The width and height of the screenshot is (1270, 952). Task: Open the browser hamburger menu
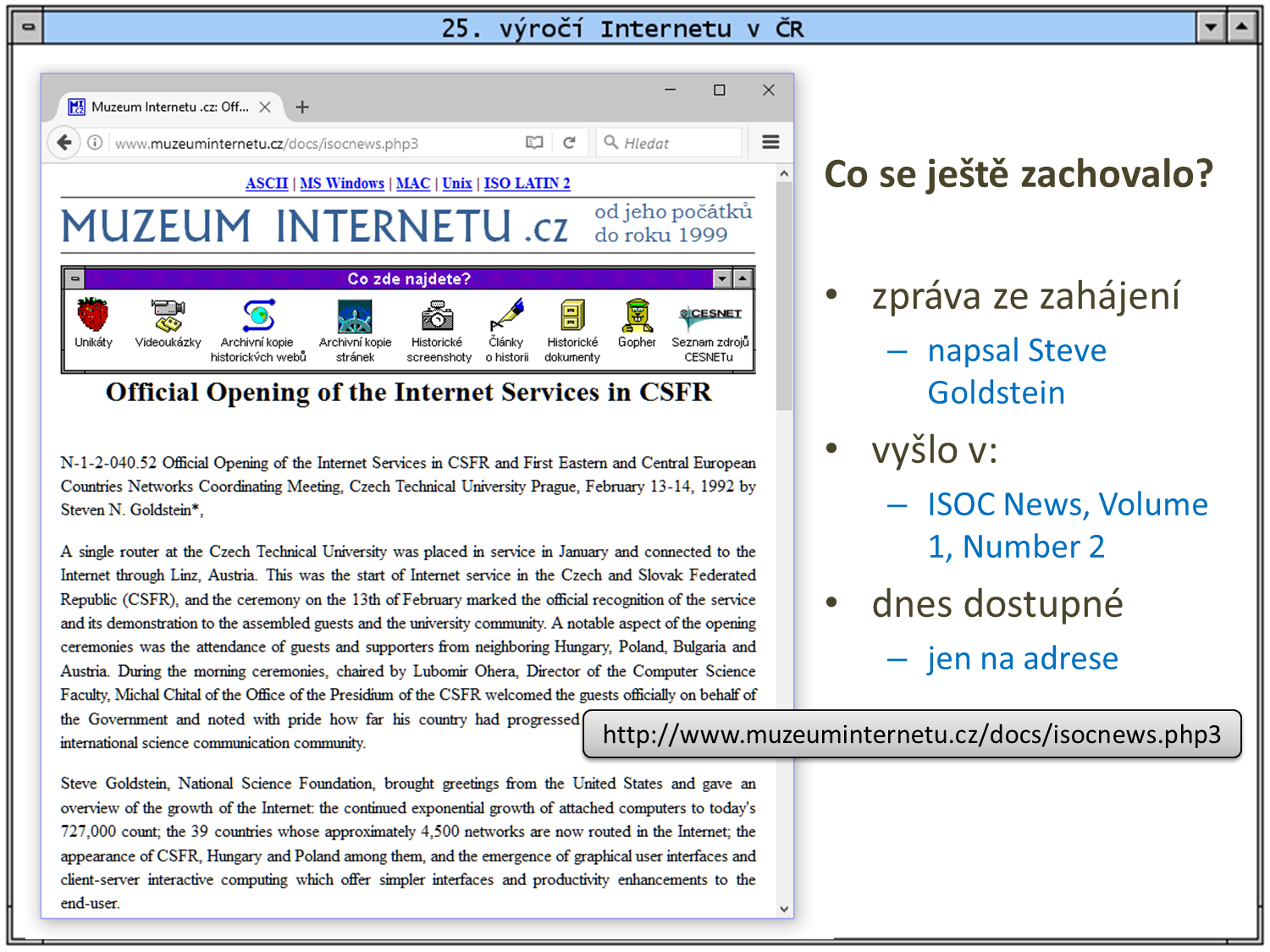[770, 142]
